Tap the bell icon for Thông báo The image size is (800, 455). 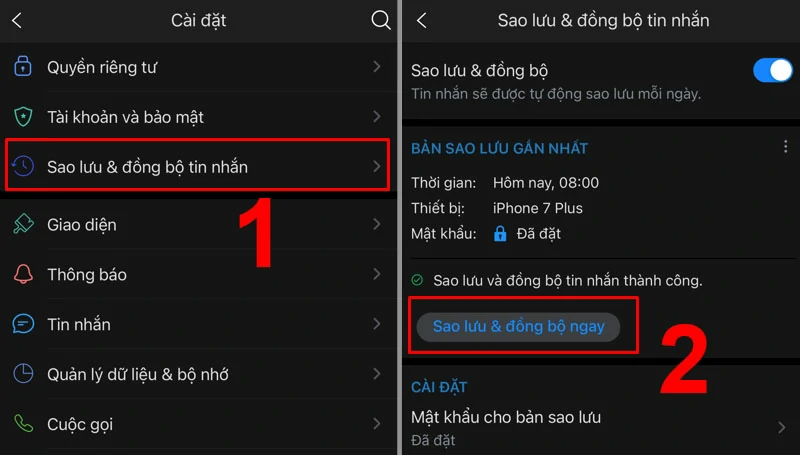pos(23,274)
